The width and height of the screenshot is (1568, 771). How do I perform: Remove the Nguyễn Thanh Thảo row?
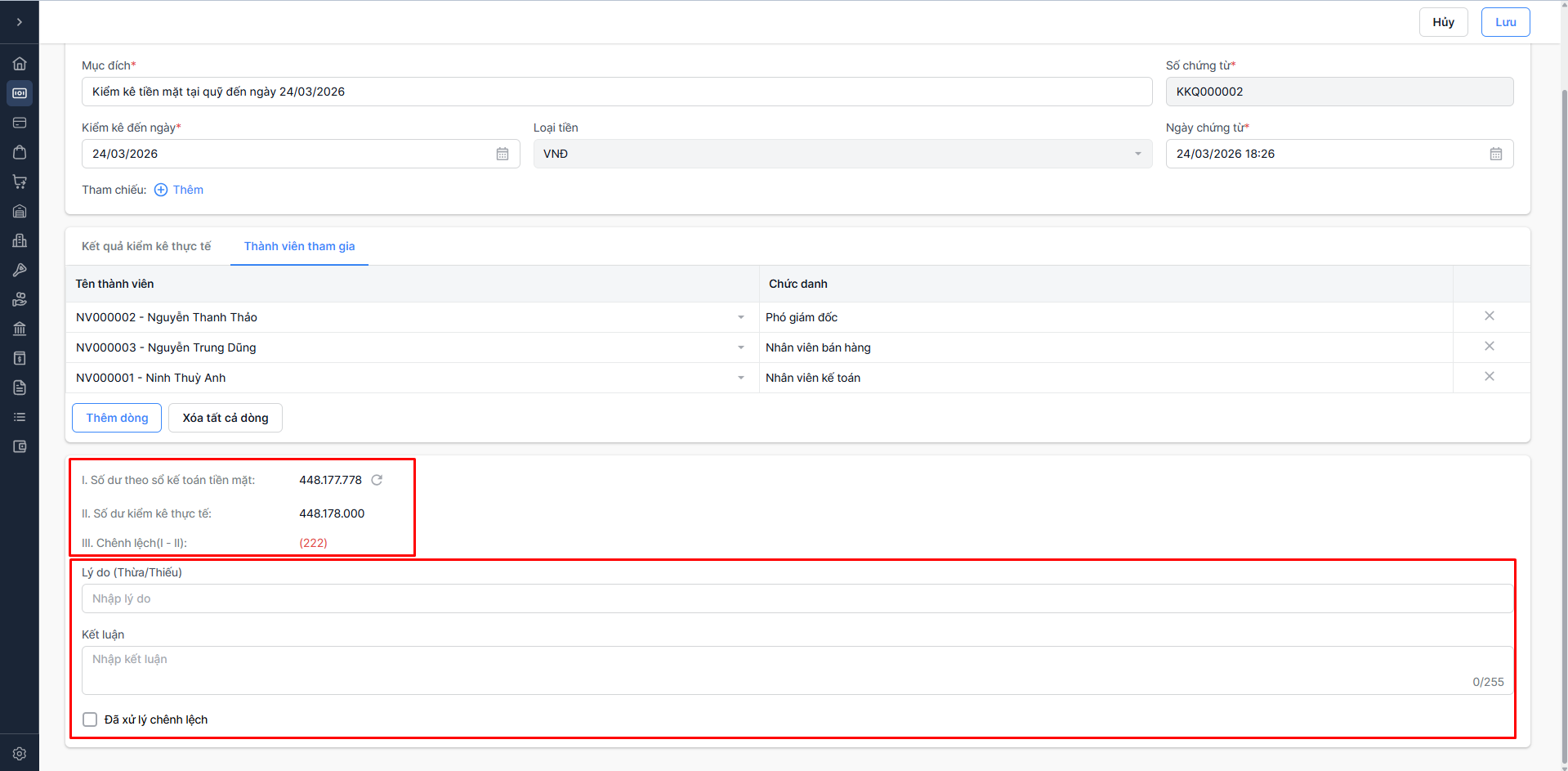[x=1490, y=316]
